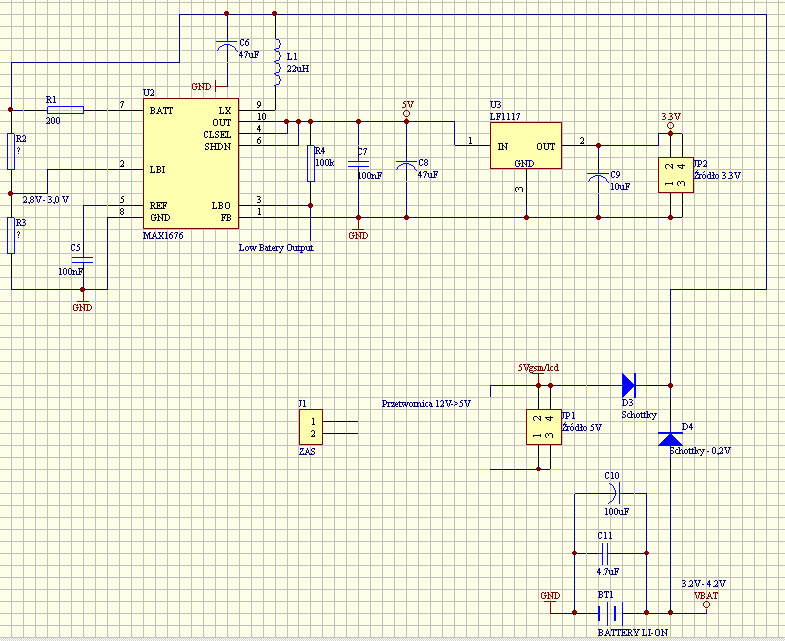Screen dimensions: 785x641
Task: Click the REF pin label on U2
Action: (158, 206)
